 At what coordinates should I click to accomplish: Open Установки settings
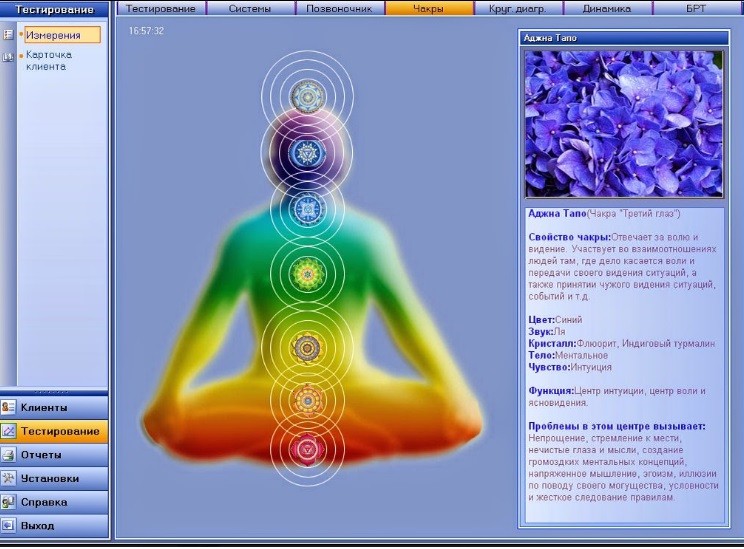click(x=54, y=478)
